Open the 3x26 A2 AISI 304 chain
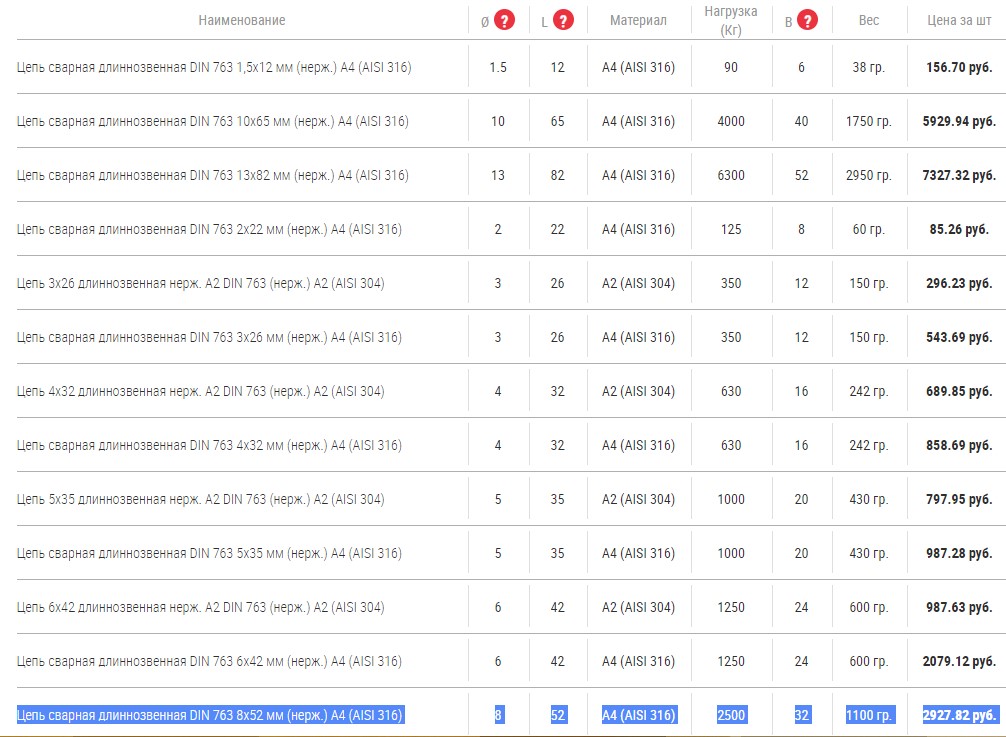This screenshot has height=737, width=1006. click(x=200, y=283)
